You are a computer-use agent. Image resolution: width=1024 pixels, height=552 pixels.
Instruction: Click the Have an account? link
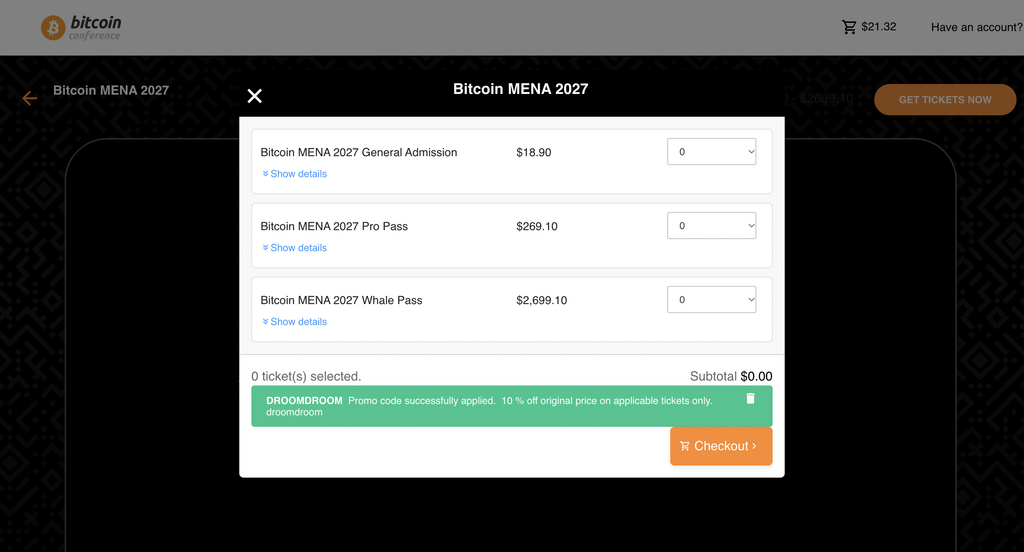coord(977,27)
